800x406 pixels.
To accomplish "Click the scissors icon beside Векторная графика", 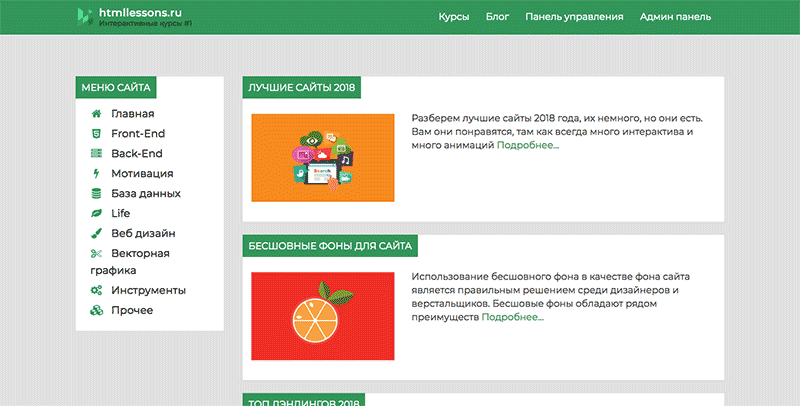I will pos(96,253).
